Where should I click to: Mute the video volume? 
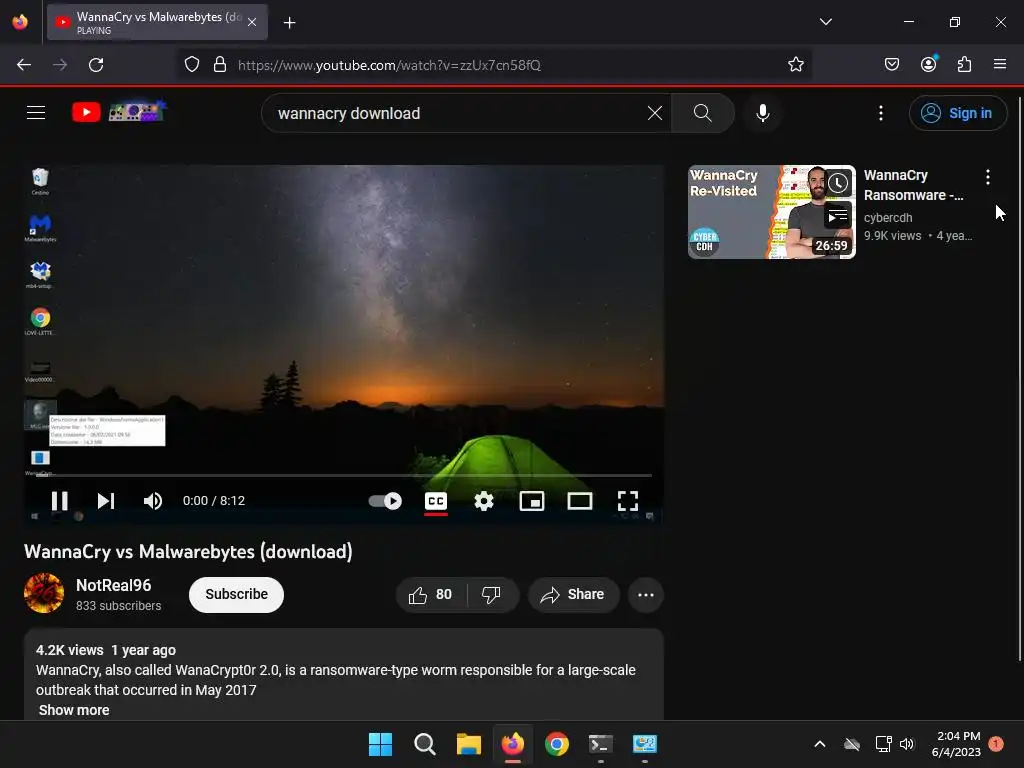tap(153, 501)
